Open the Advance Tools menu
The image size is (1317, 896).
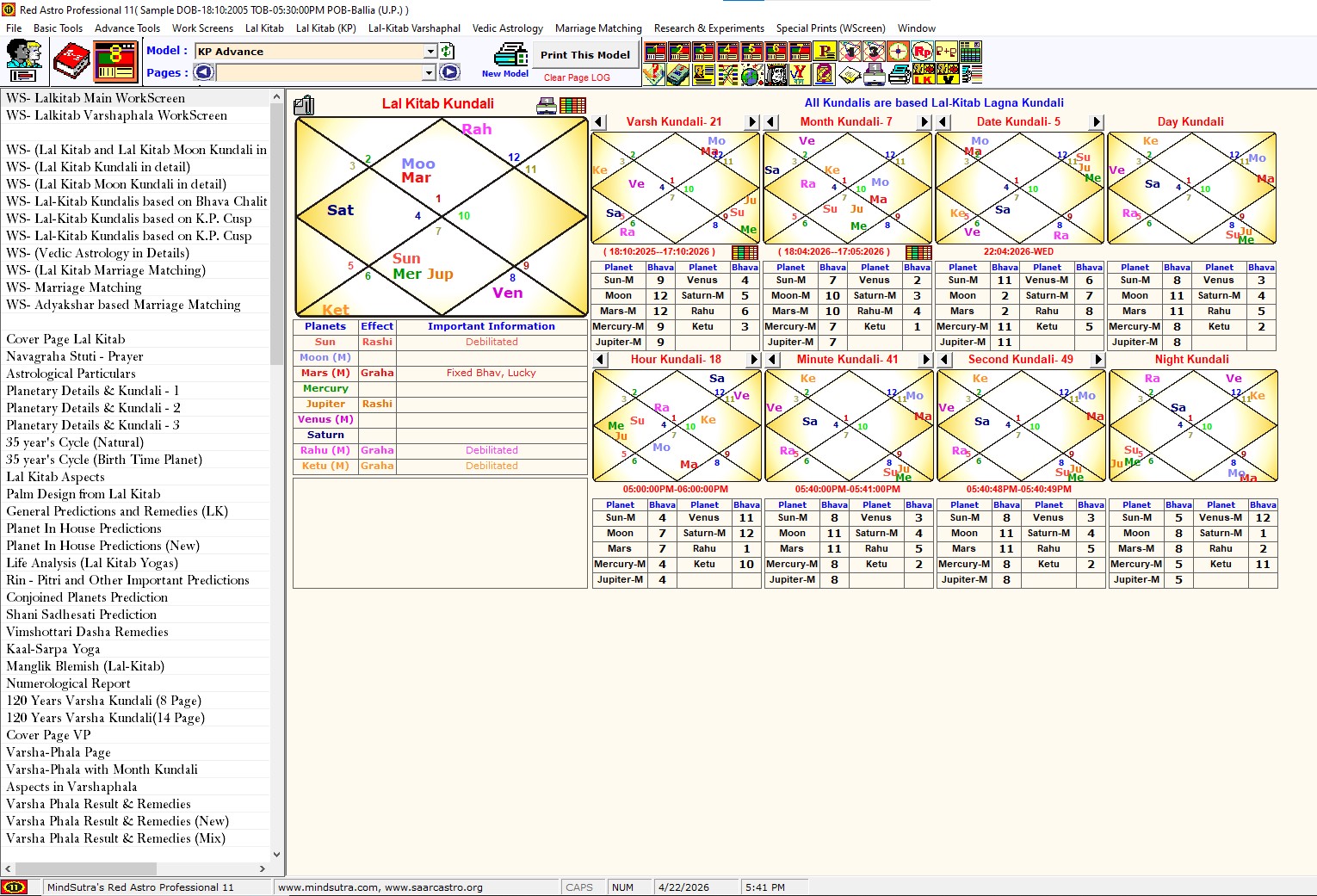(127, 28)
